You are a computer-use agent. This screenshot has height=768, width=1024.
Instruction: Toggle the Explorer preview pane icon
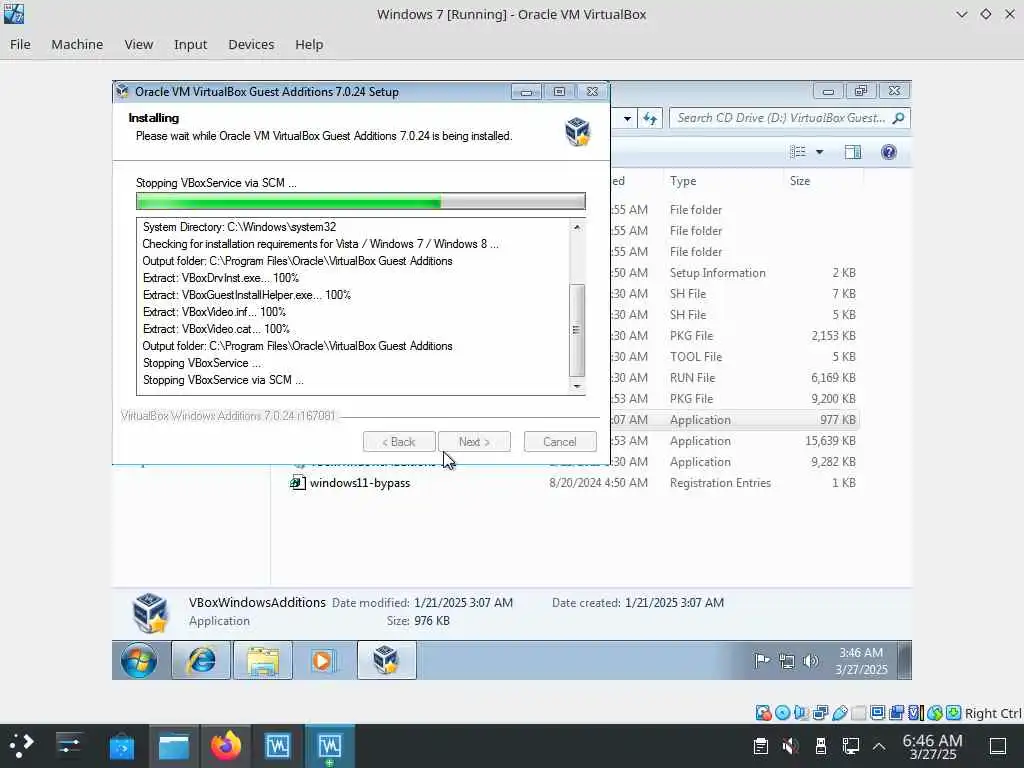(x=853, y=152)
